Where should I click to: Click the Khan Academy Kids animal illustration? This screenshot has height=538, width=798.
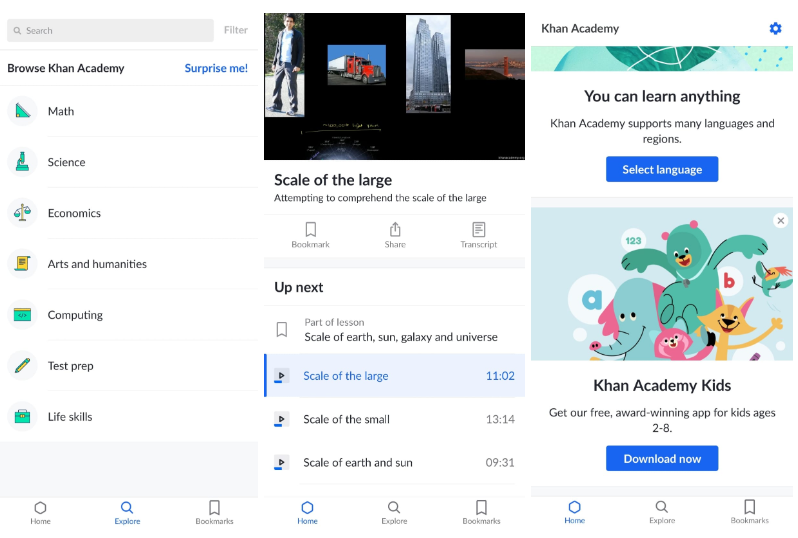click(x=662, y=284)
